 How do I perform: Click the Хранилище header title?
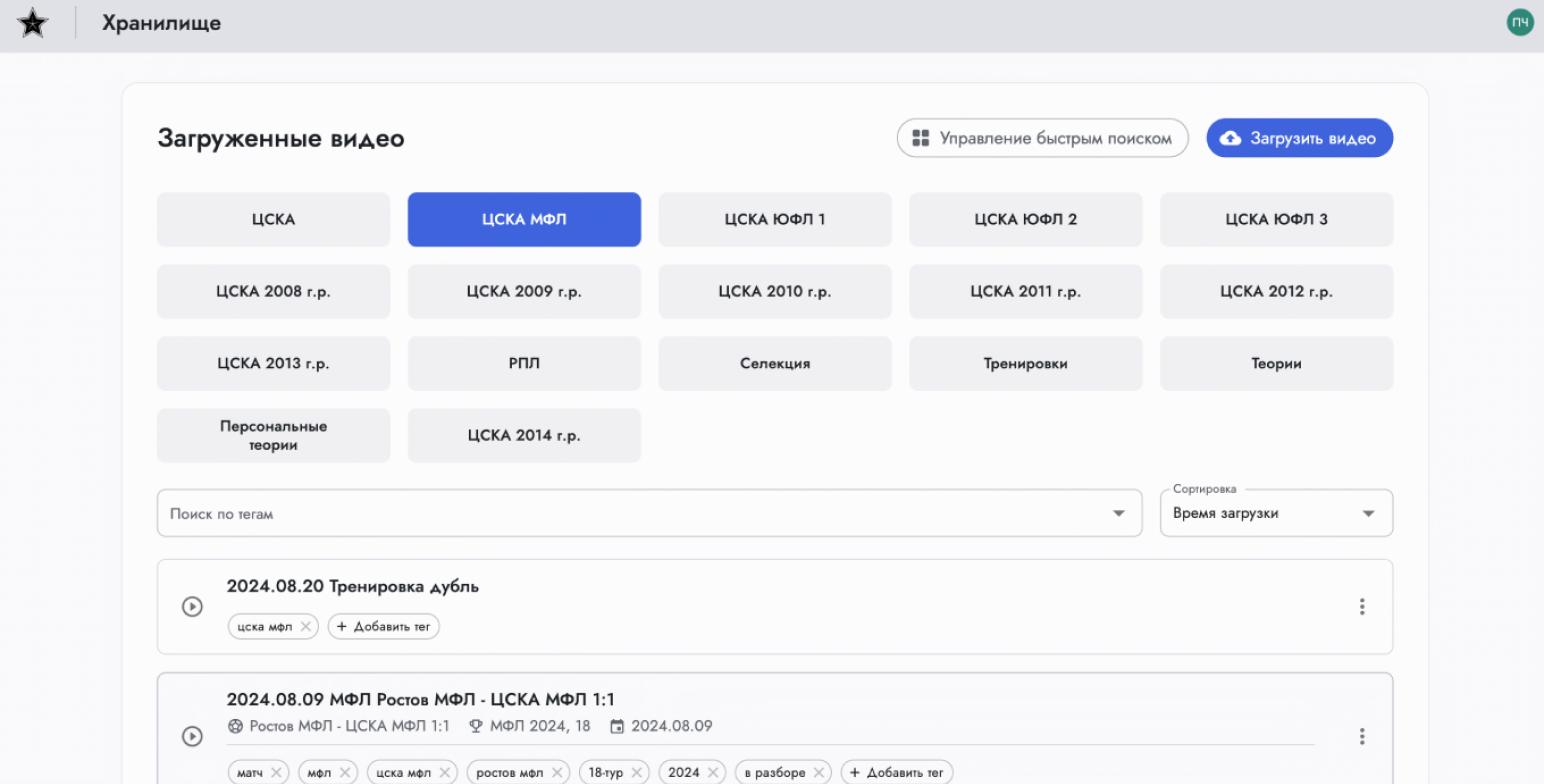161,23
